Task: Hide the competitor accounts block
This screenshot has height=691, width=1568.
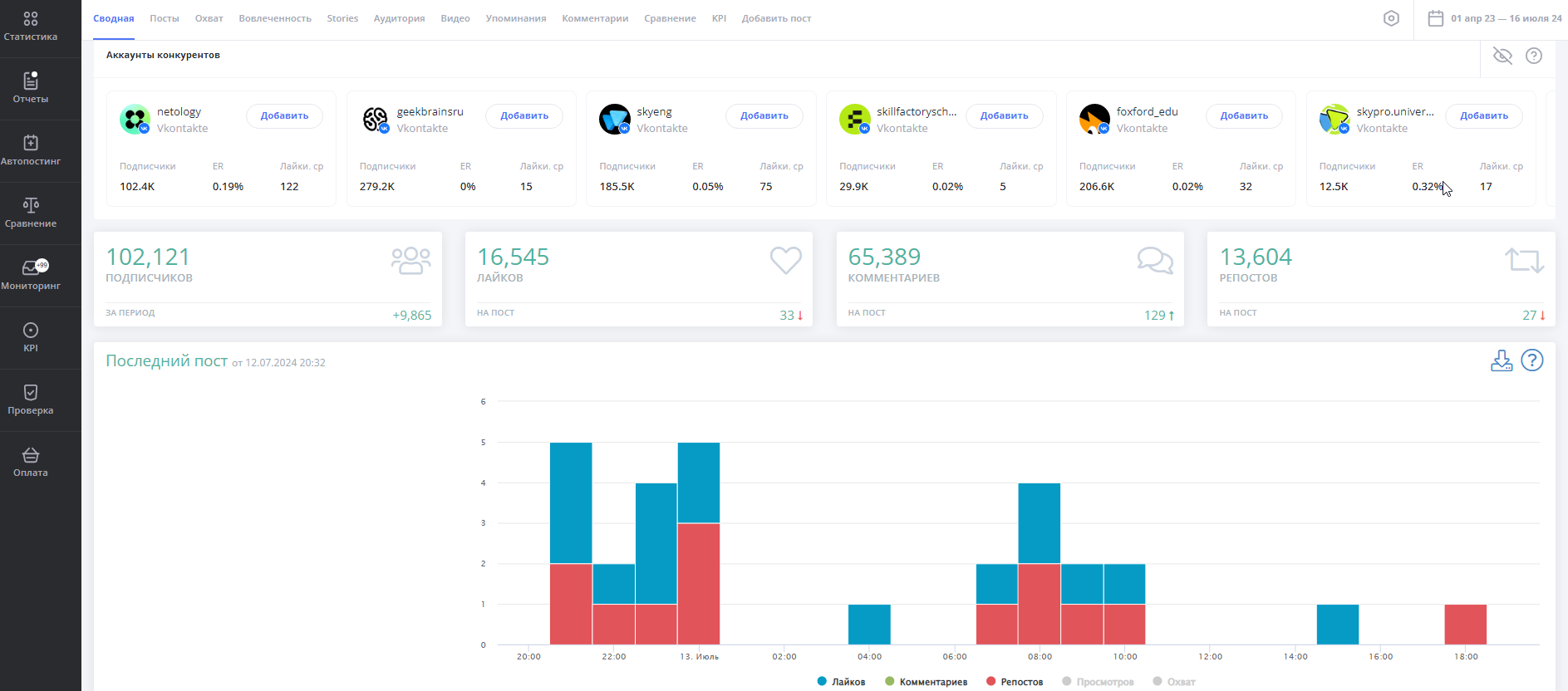Action: (x=1502, y=56)
